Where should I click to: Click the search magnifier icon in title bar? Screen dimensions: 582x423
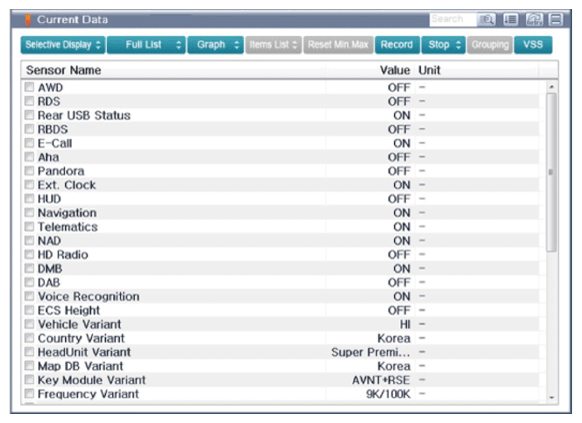pos(487,19)
